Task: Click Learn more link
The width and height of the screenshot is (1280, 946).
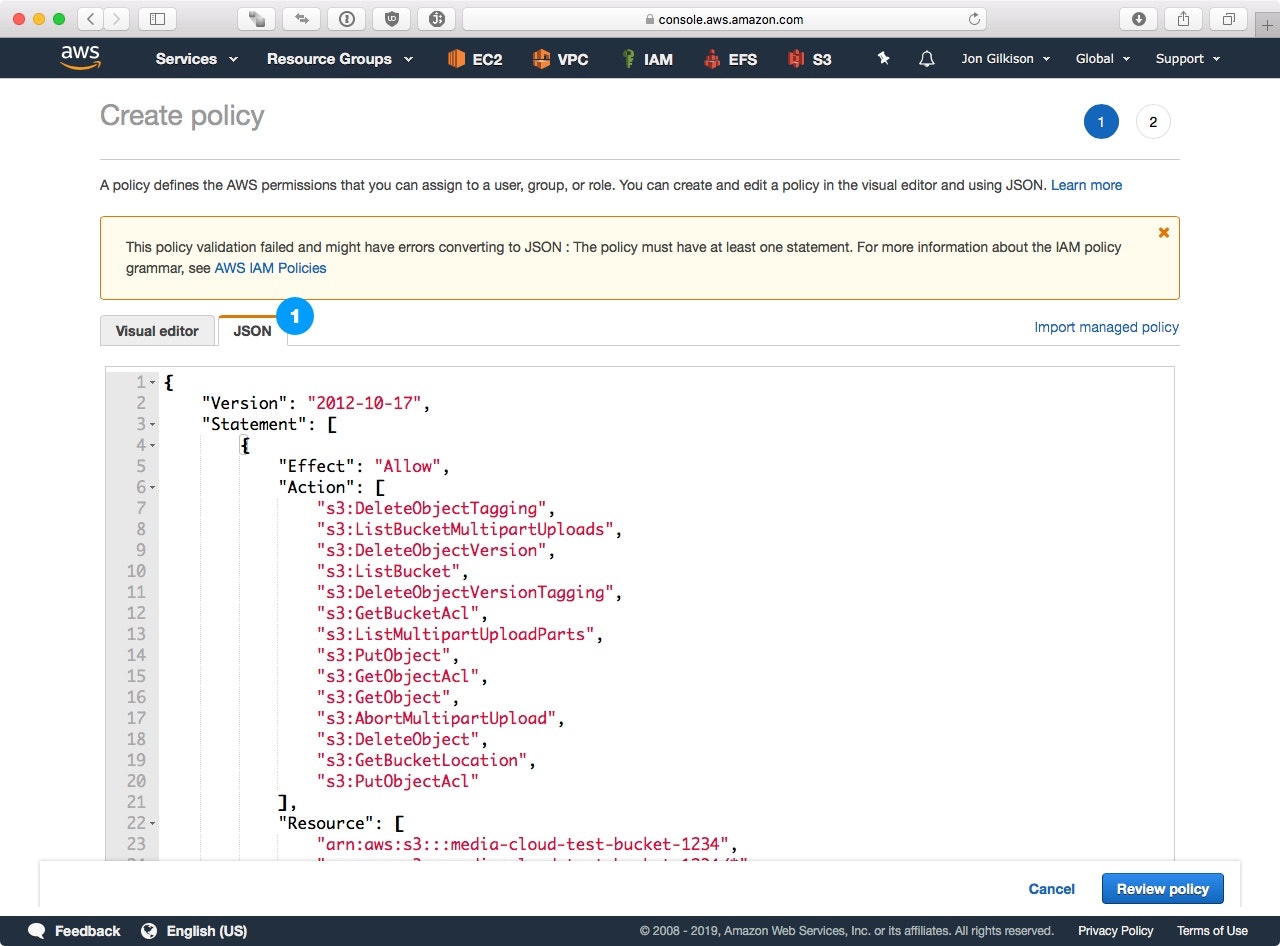Action: [x=1086, y=185]
